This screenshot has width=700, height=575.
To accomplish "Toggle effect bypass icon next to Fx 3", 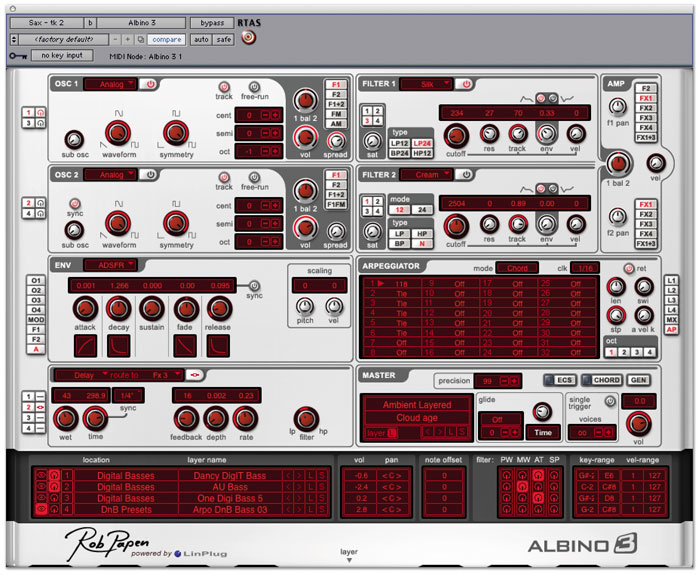I will click(195, 375).
